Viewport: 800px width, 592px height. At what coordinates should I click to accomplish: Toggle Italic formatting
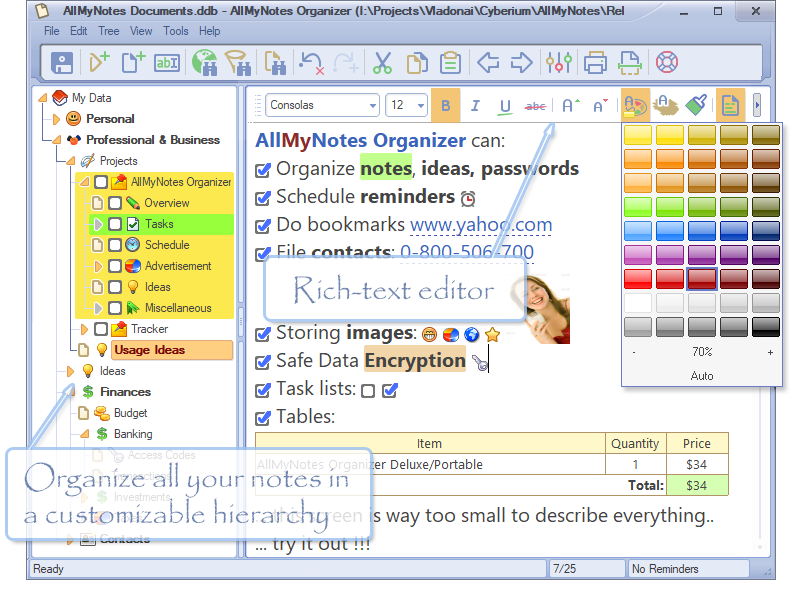(475, 106)
